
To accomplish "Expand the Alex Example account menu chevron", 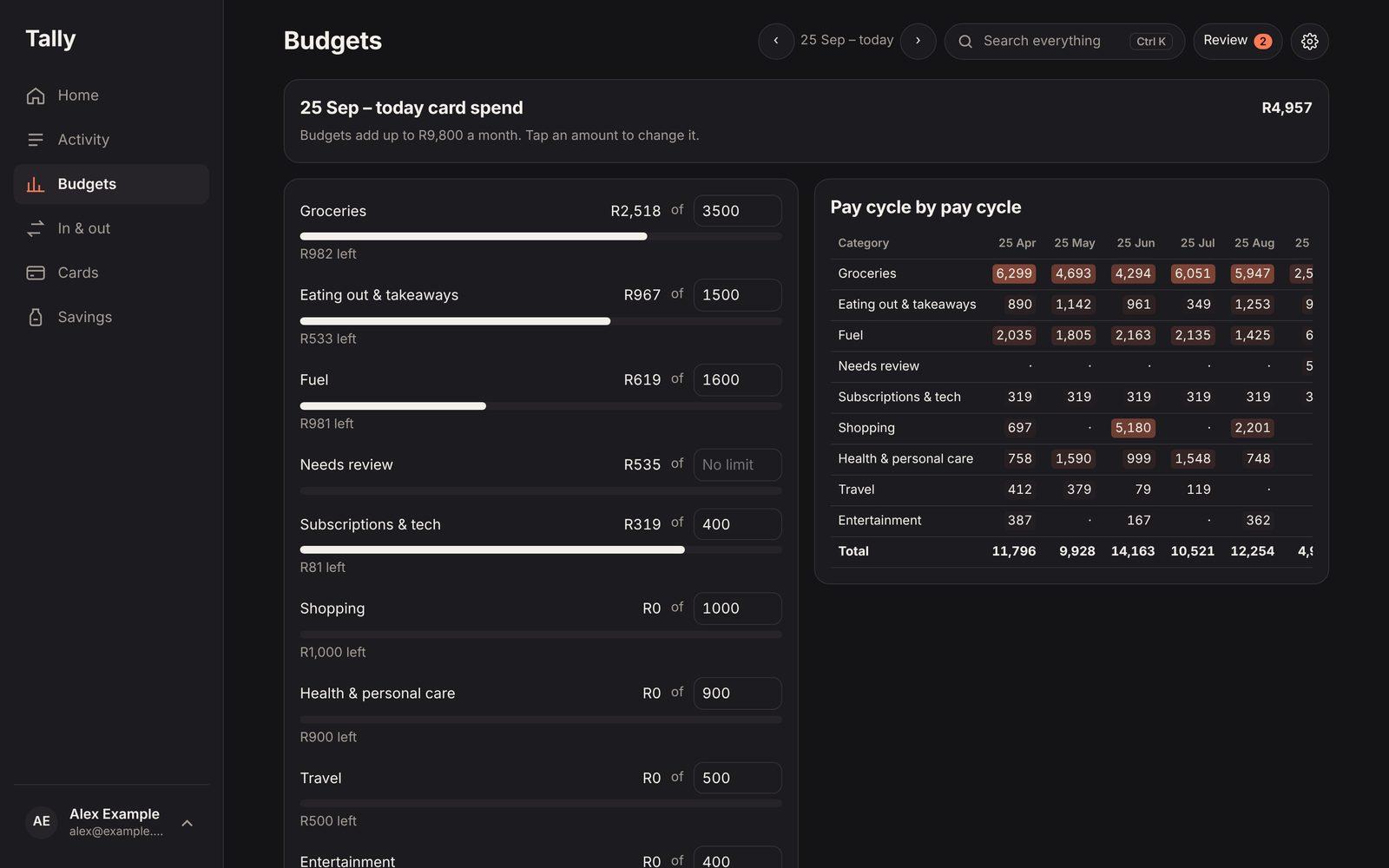I will point(187,823).
